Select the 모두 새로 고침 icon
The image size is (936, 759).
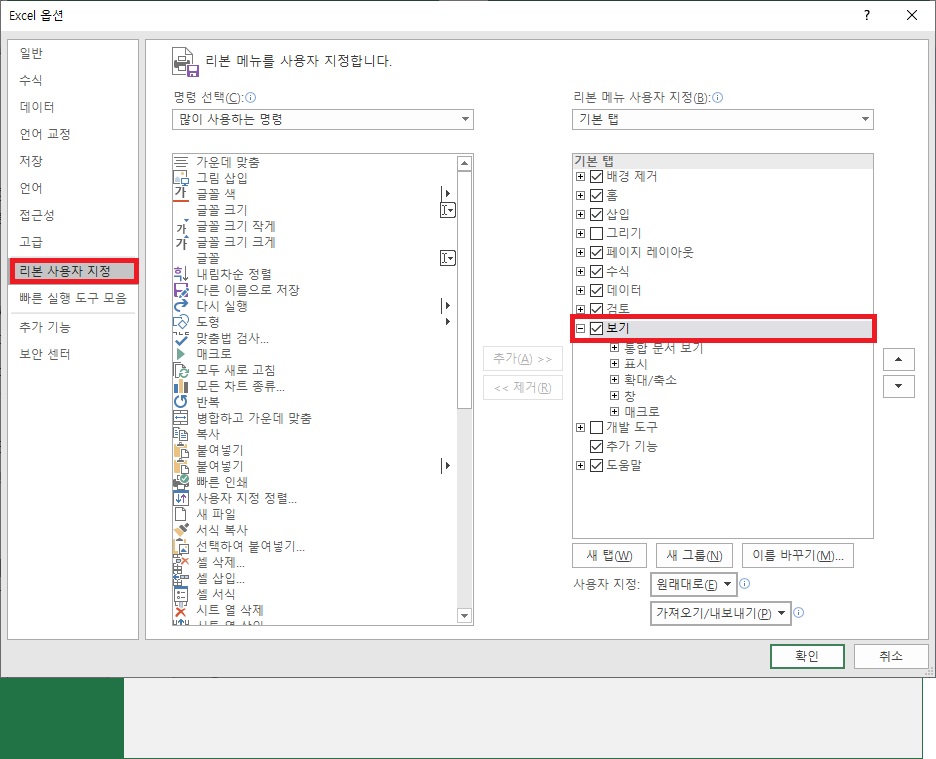tap(180, 370)
